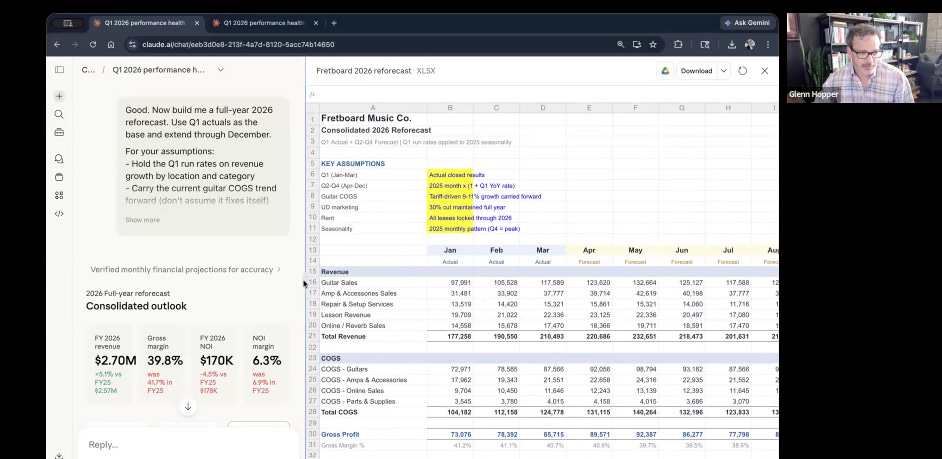Refresh the spreadsheet preview
The height and width of the screenshot is (459, 942).
pyautogui.click(x=742, y=71)
